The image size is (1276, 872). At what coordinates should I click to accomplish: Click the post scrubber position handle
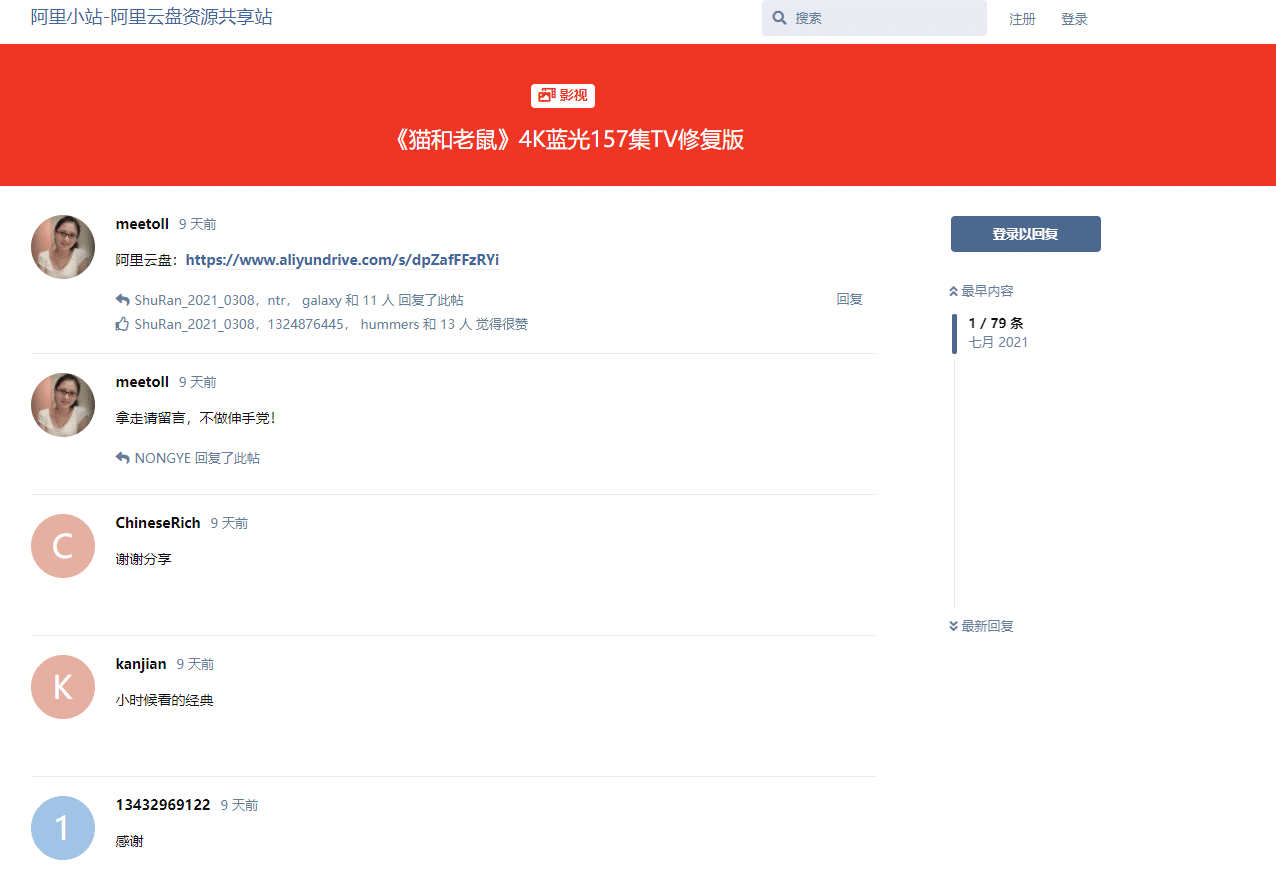pos(954,333)
